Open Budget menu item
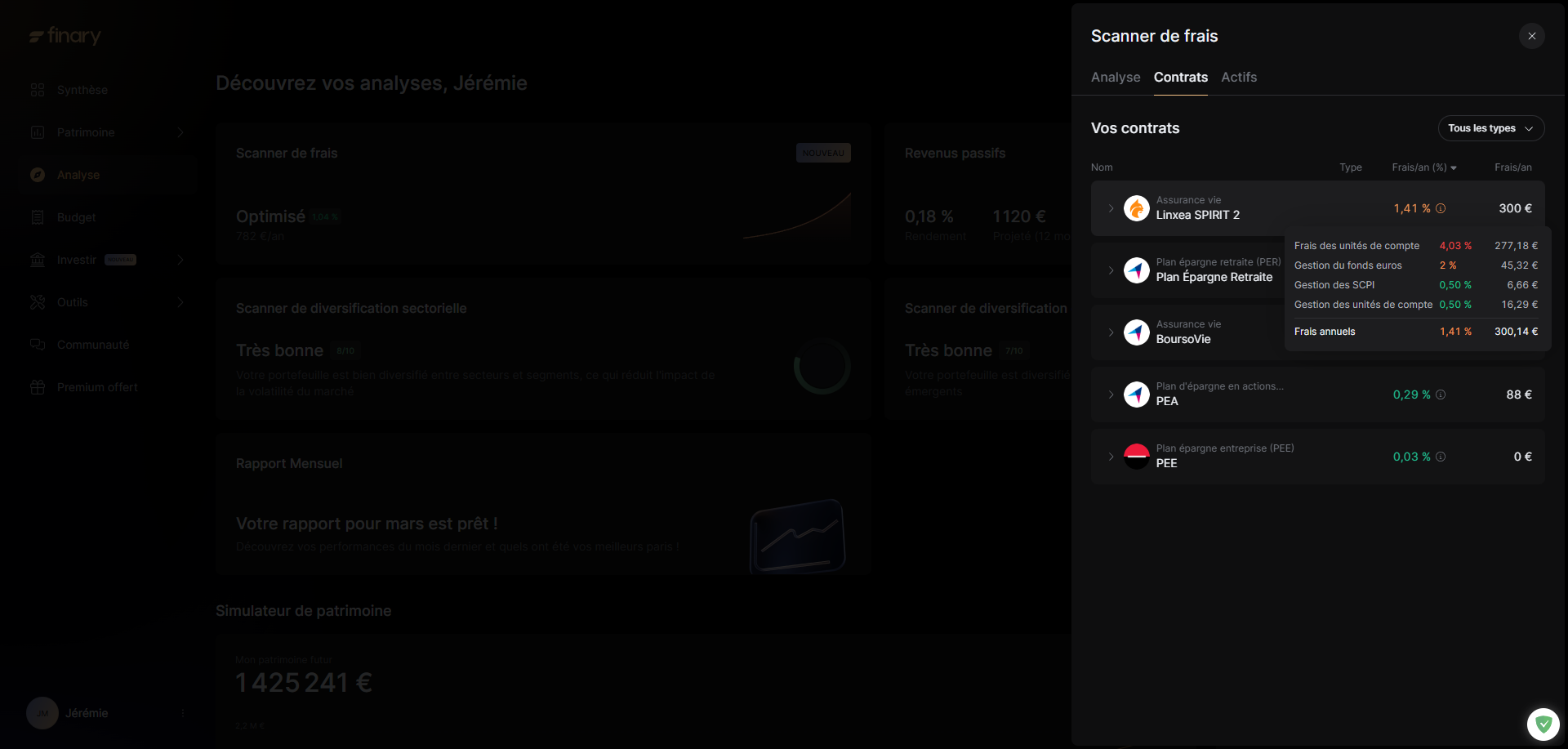 pos(76,217)
